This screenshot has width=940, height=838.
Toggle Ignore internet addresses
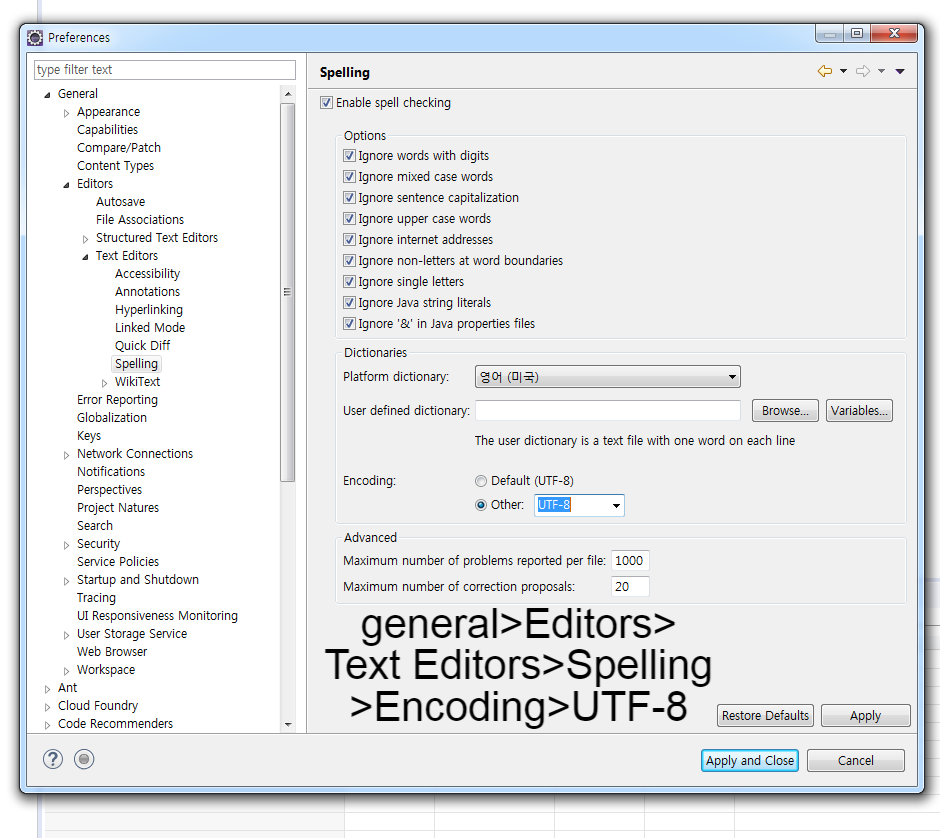click(x=350, y=240)
